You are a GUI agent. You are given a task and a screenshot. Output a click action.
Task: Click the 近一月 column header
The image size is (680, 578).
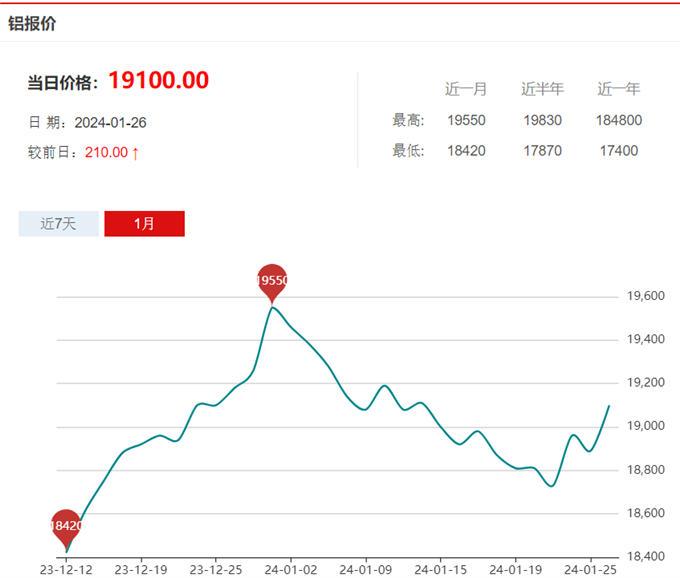(x=466, y=89)
